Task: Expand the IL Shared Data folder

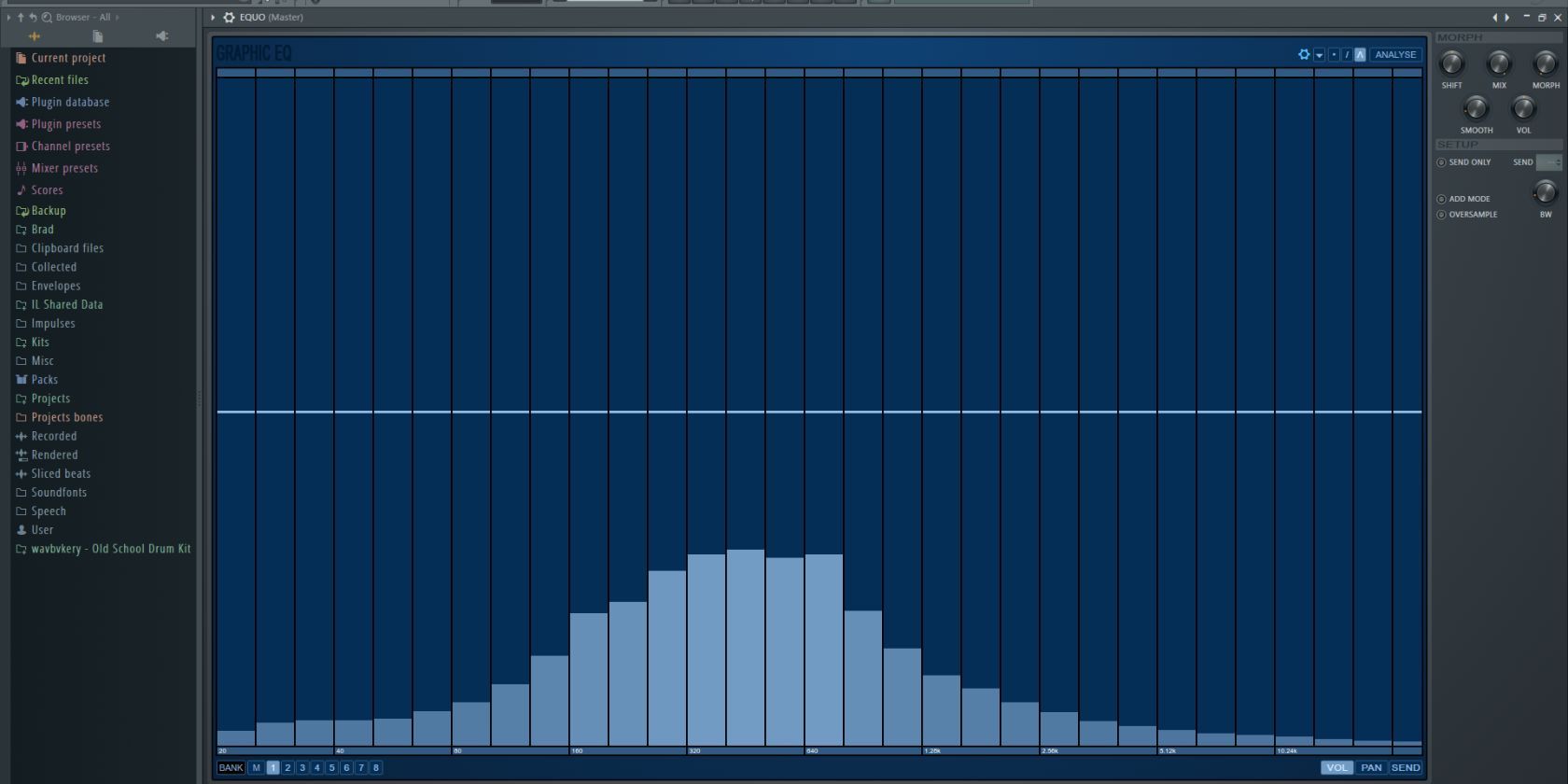Action: [x=59, y=305]
